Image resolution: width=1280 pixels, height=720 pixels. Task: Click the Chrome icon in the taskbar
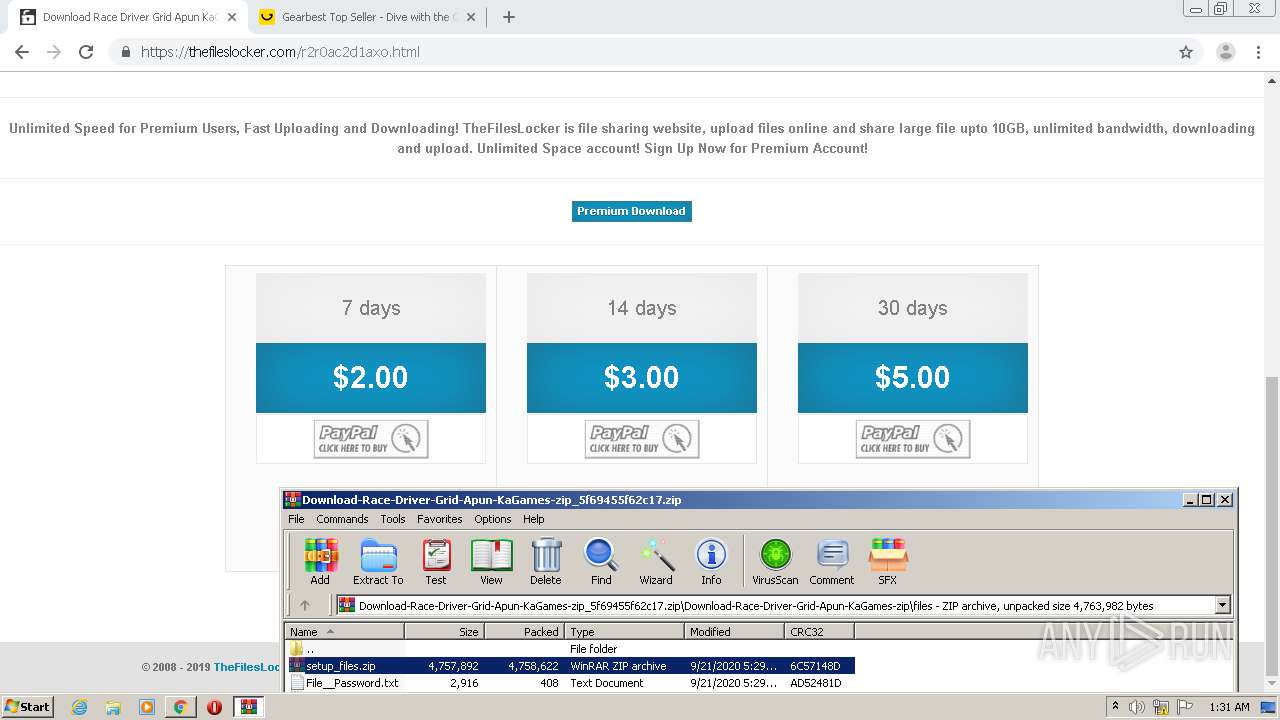[x=180, y=707]
